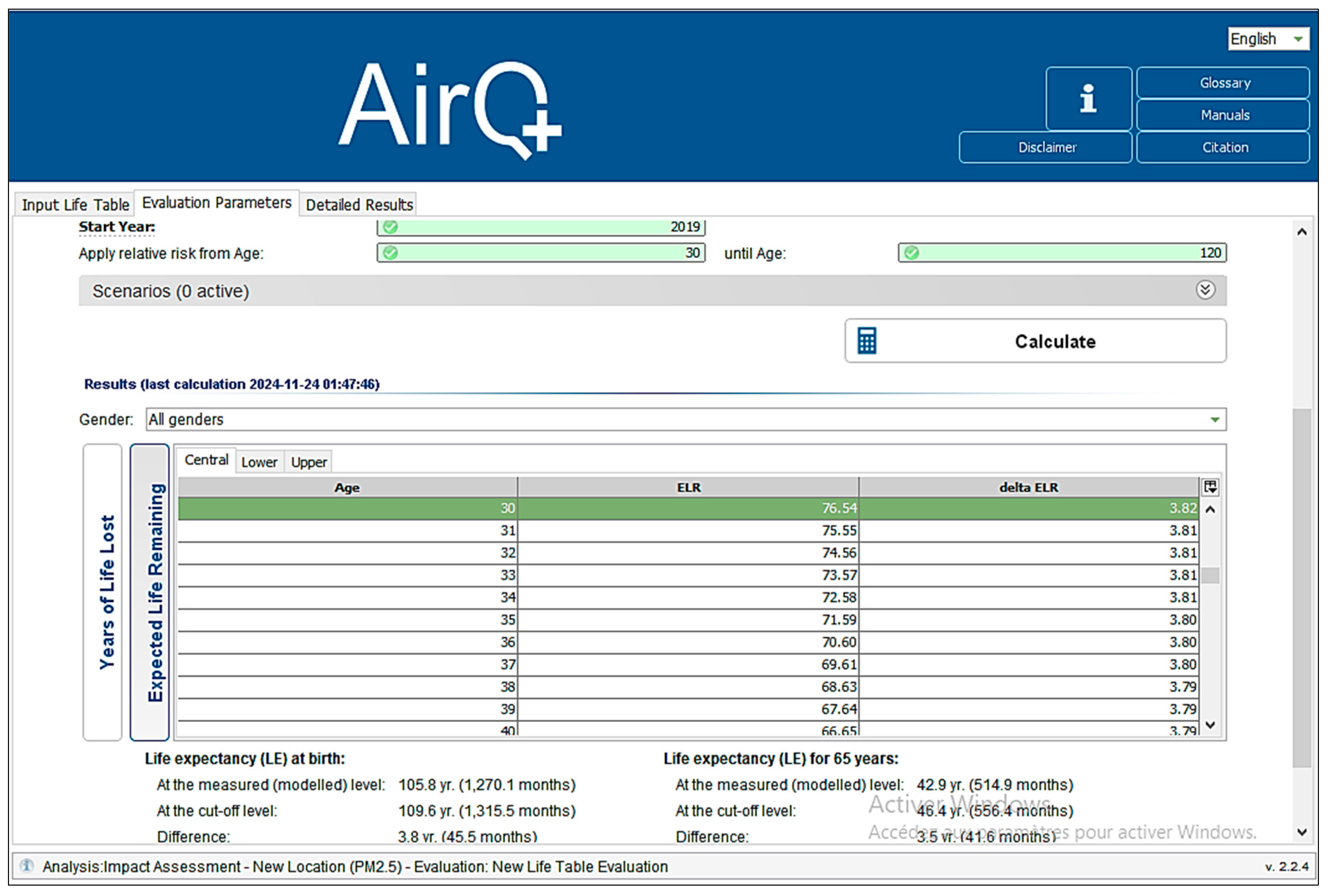Click the results table scrollbar thumb

[x=1210, y=575]
